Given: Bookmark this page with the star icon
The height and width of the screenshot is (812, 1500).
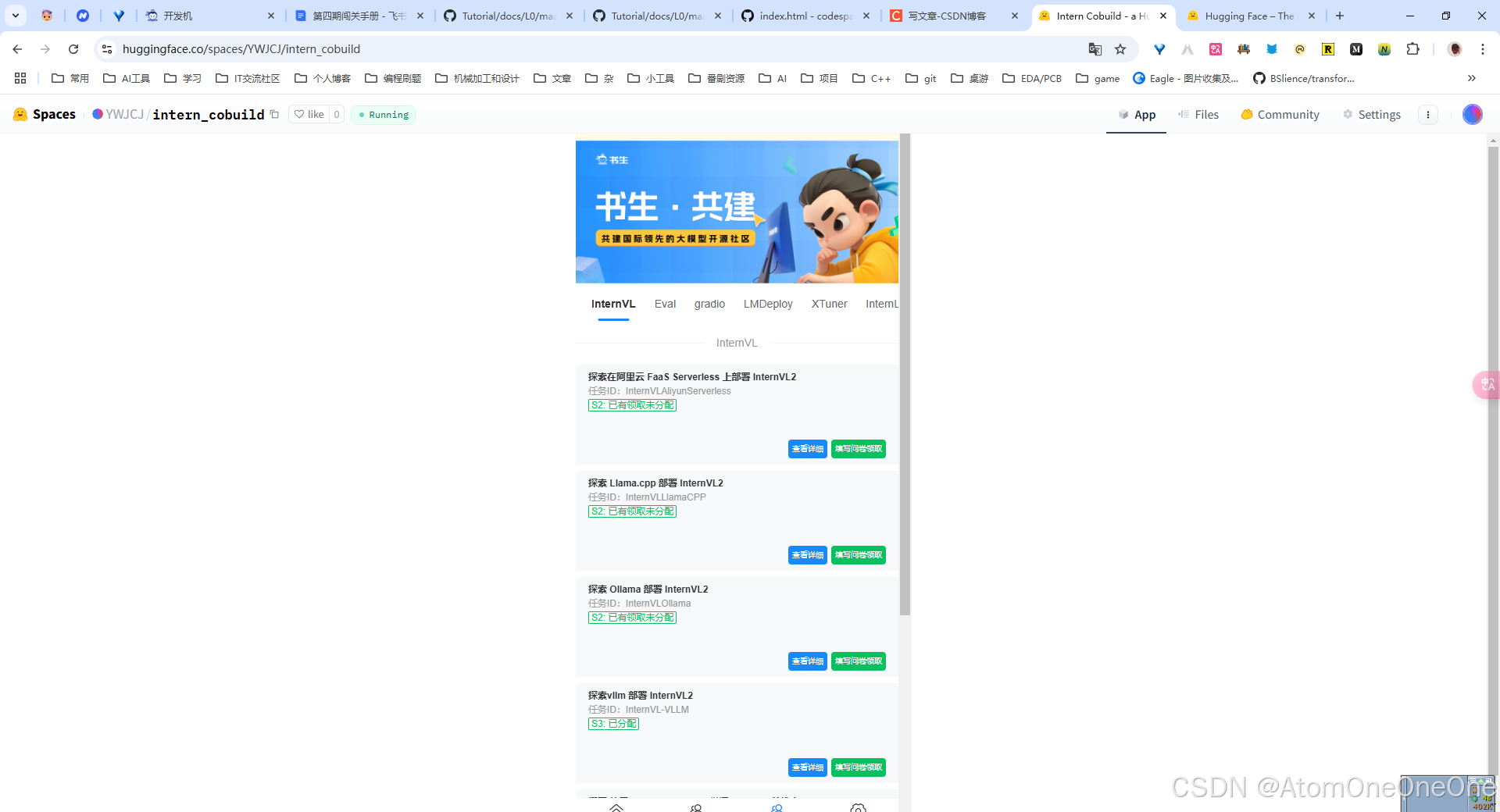Looking at the screenshot, I should click(1120, 49).
